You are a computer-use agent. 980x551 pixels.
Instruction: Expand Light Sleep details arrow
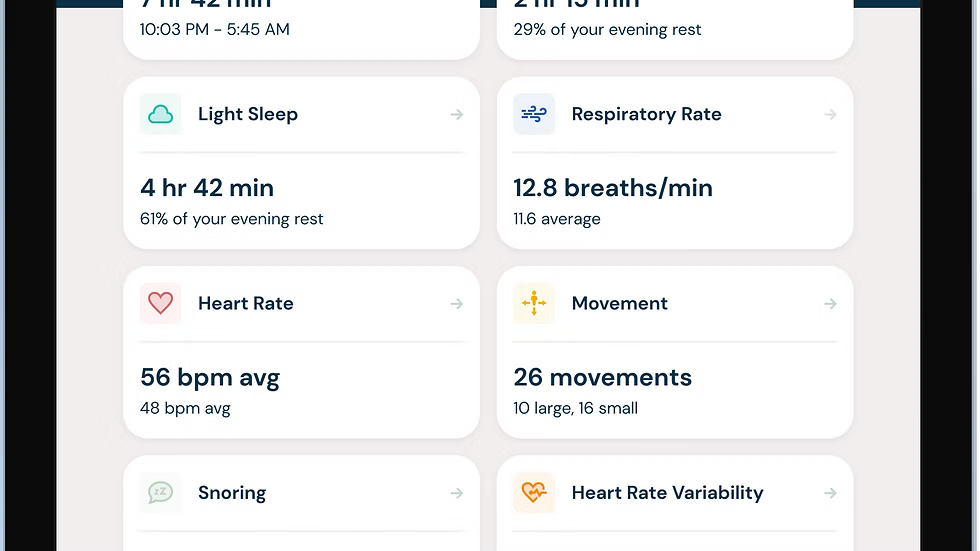[x=457, y=115]
